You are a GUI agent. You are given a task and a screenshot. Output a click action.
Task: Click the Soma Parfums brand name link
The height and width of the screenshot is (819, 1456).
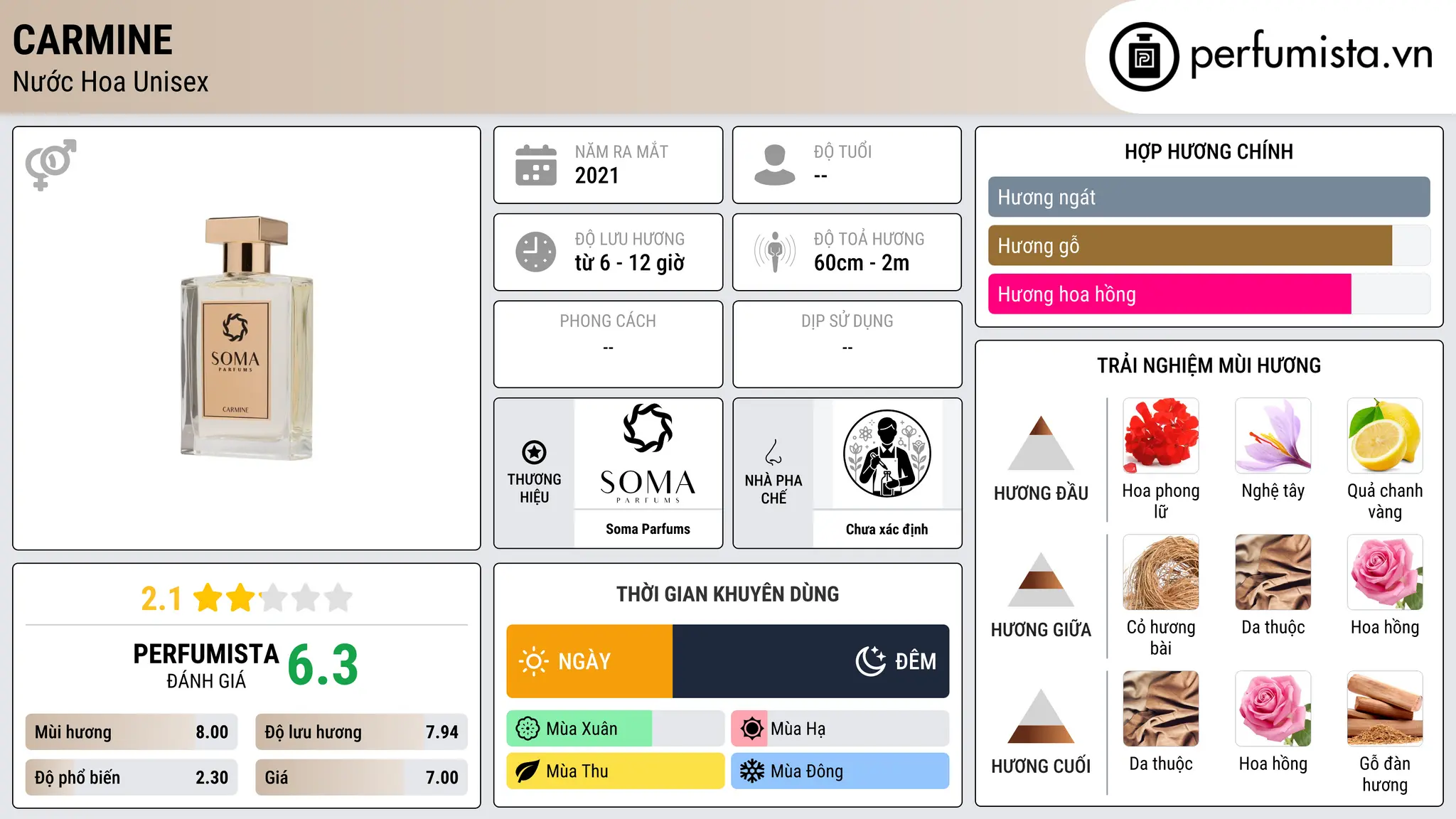(648, 529)
